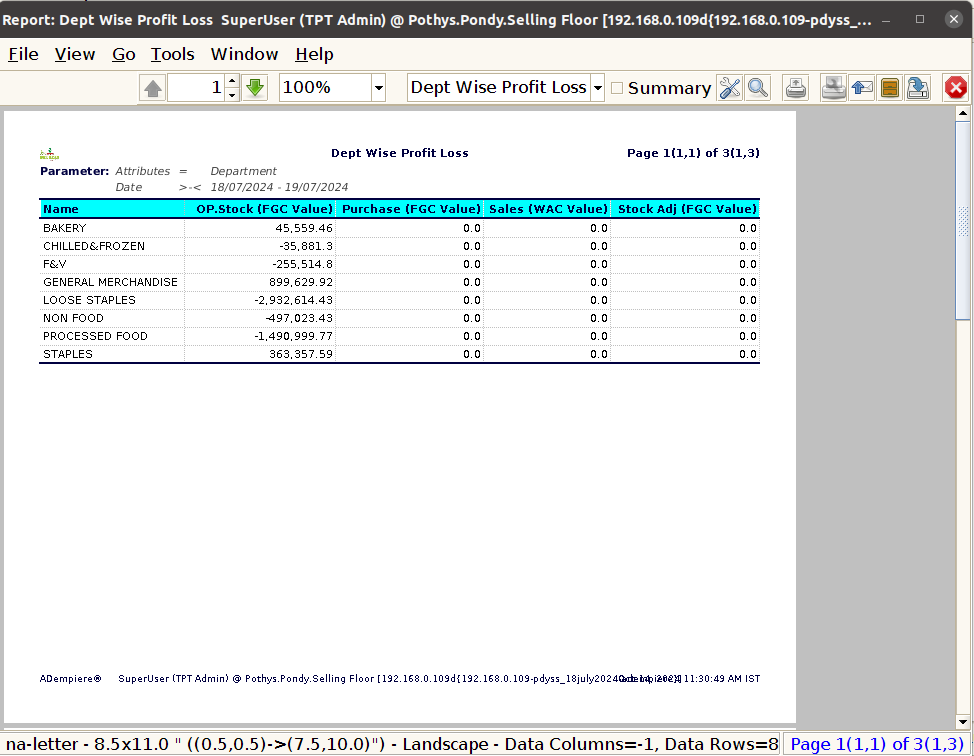Open the Go menu
The width and height of the screenshot is (974, 756).
click(x=124, y=55)
